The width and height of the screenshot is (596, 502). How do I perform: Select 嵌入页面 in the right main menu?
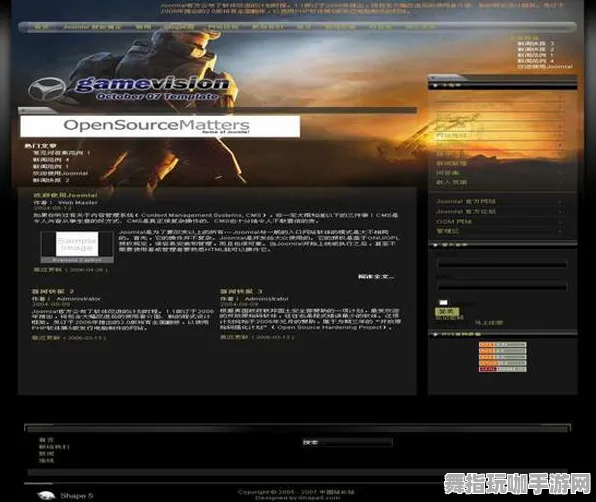point(451,182)
